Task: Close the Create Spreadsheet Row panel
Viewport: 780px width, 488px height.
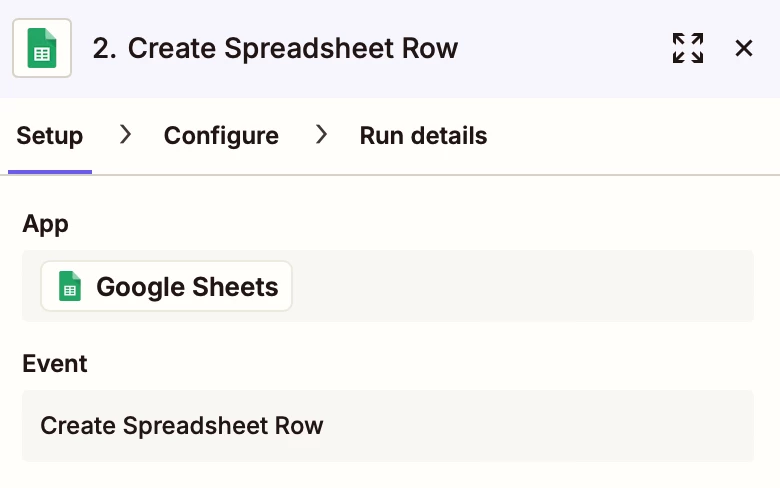Action: (x=744, y=48)
